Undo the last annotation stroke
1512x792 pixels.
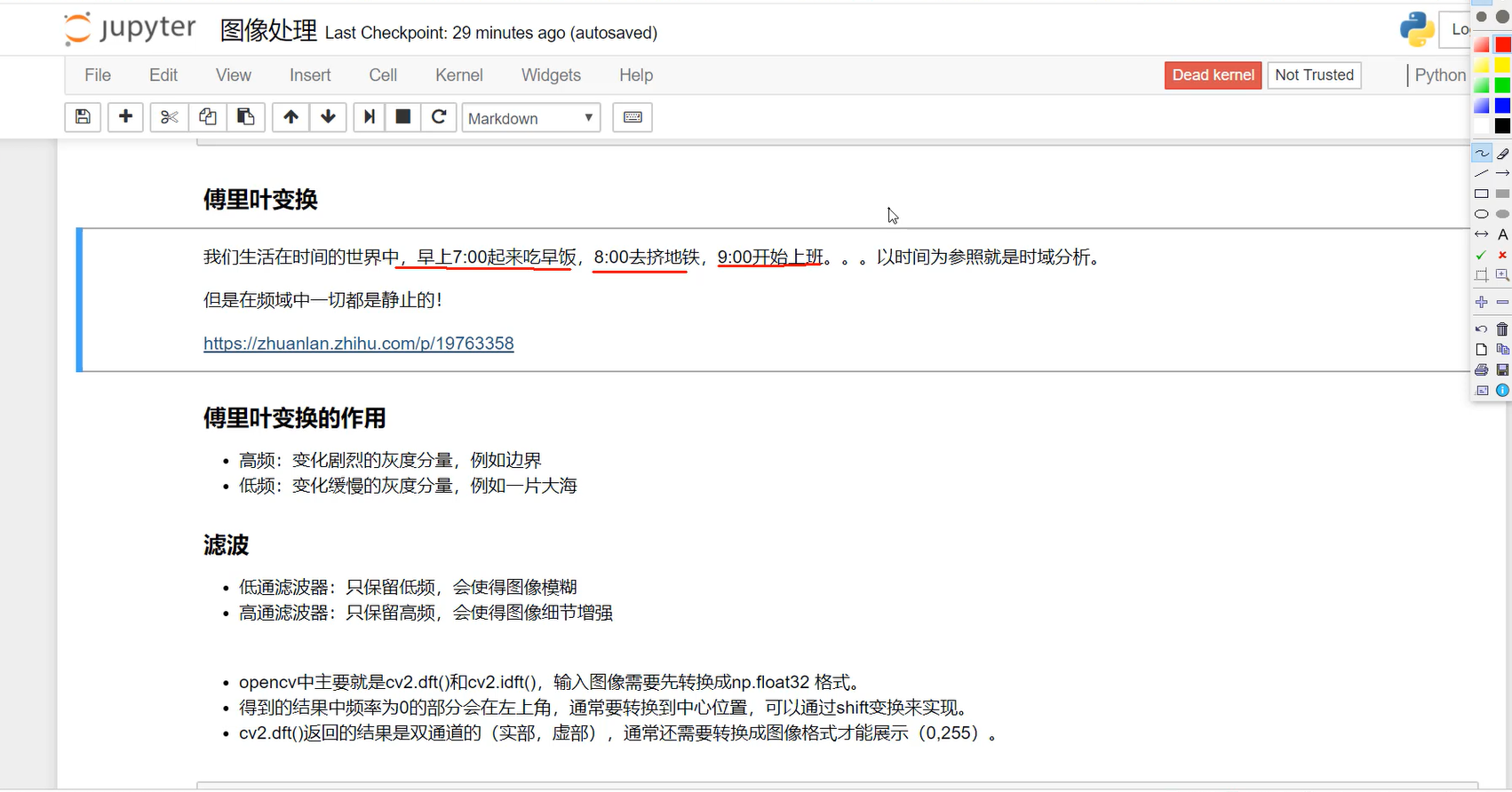(1482, 329)
